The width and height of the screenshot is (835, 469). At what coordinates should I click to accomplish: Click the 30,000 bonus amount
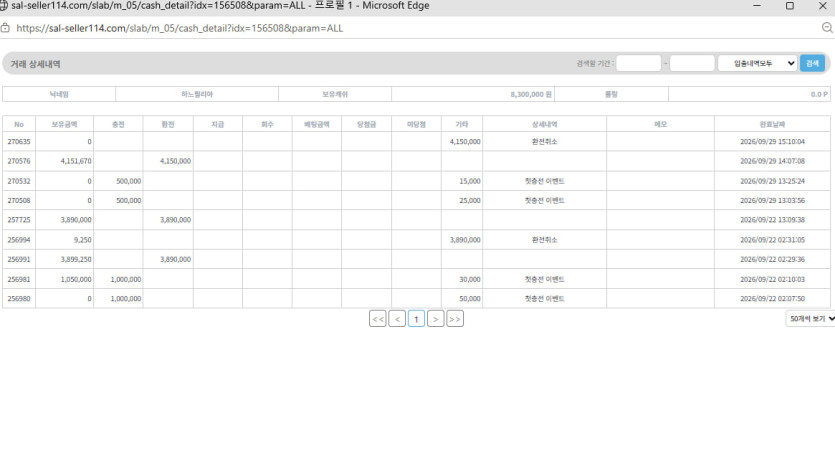pyautogui.click(x=470, y=279)
